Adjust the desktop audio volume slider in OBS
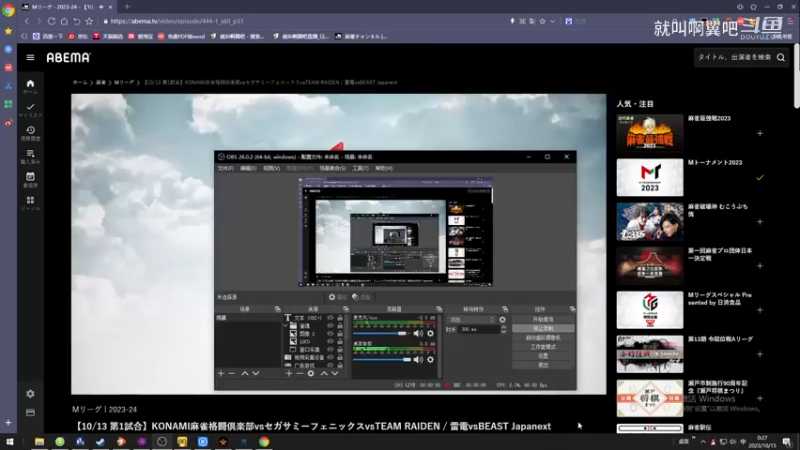Viewport: 800px width, 450px height. click(x=382, y=359)
